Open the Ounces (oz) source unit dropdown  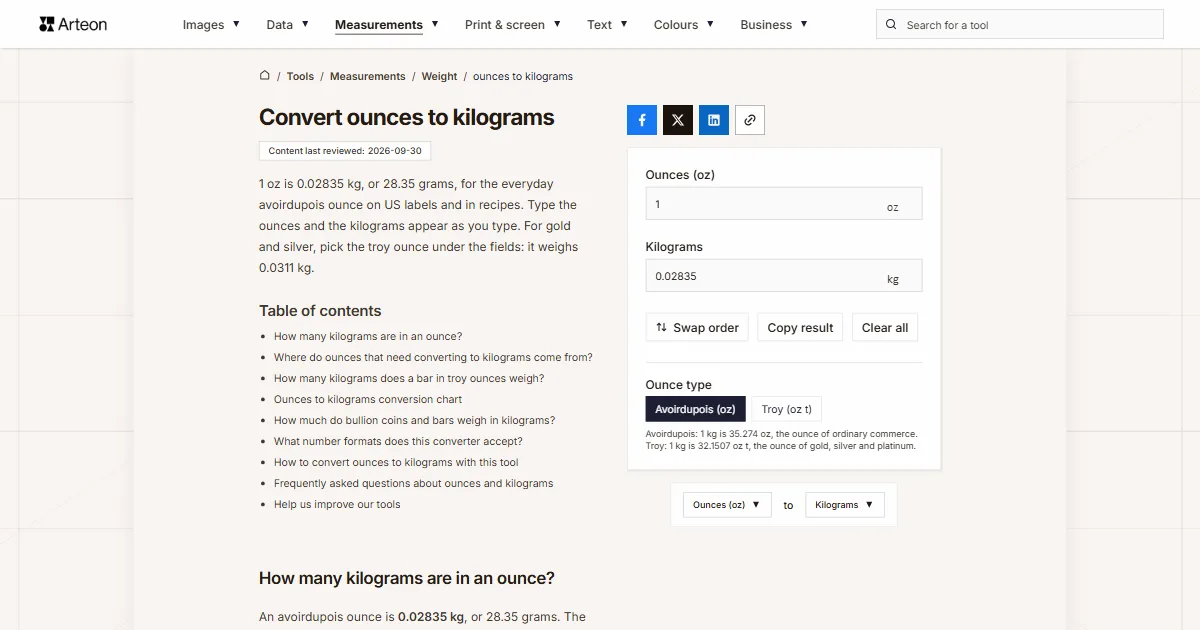(727, 505)
